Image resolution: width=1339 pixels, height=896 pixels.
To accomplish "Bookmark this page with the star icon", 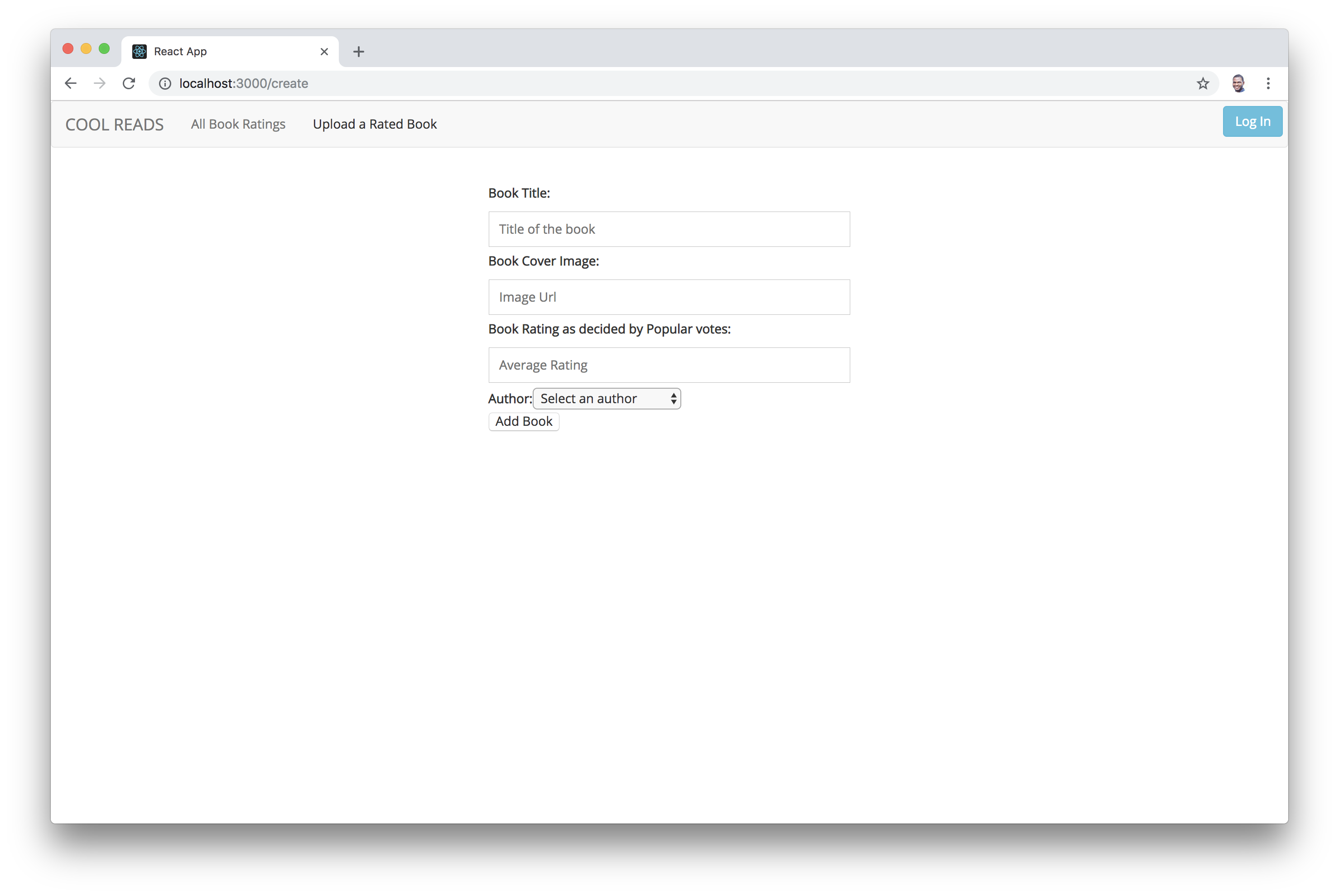I will 1203,83.
